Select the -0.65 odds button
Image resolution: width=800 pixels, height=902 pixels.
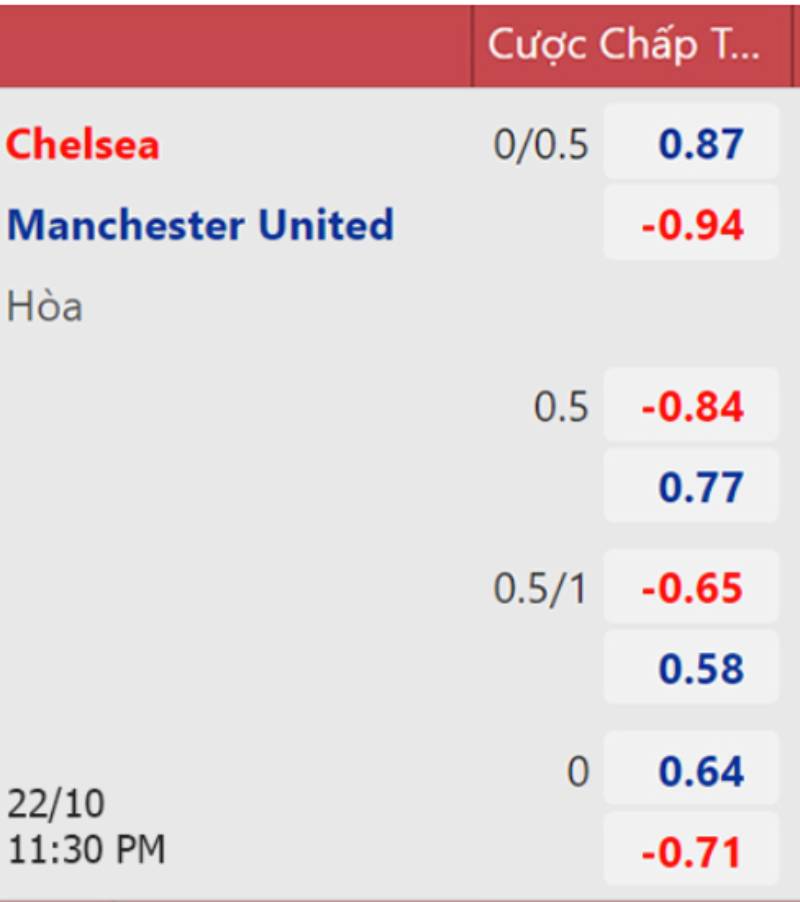pyautogui.click(x=691, y=588)
